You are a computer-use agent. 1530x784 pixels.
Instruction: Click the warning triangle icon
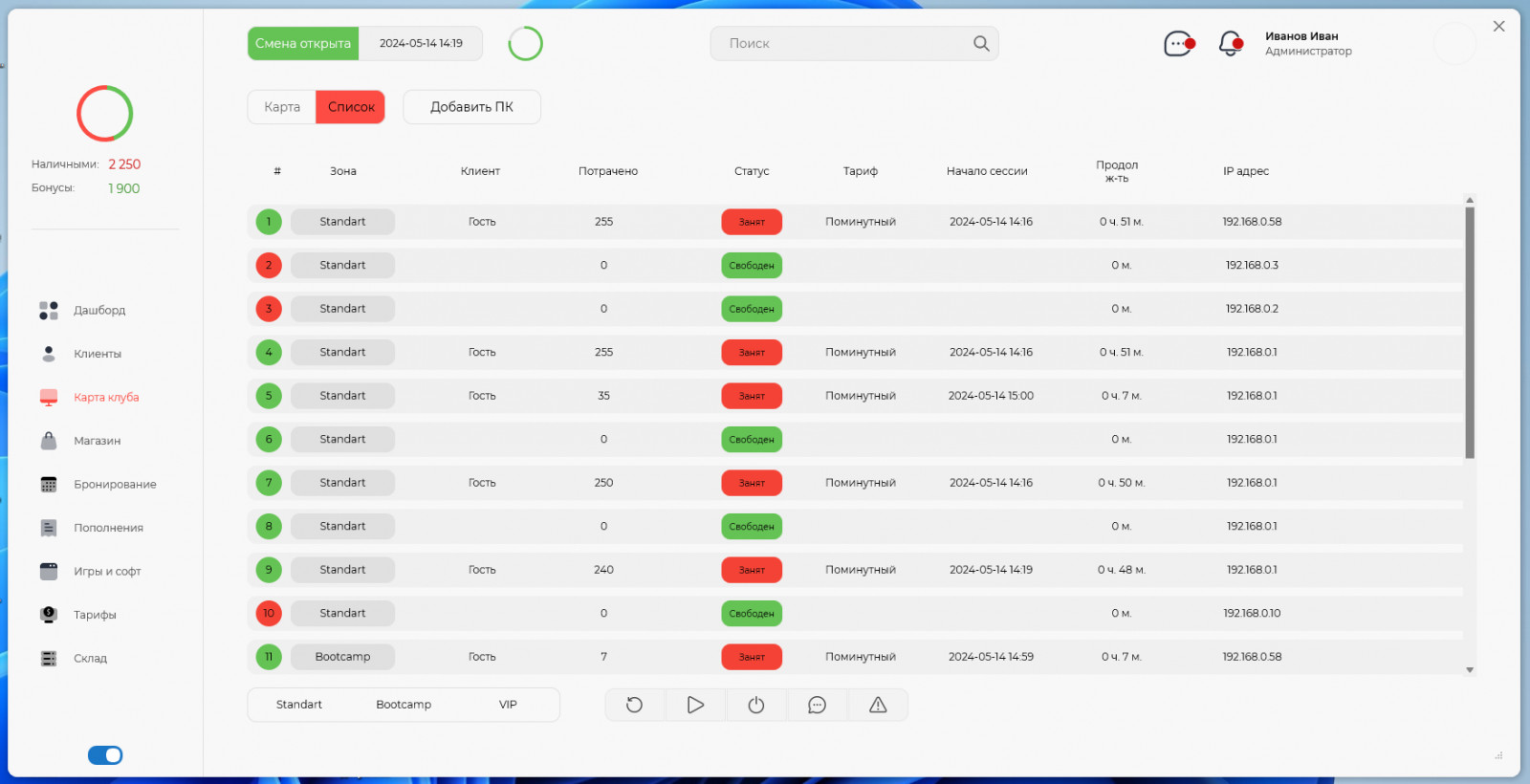(878, 706)
